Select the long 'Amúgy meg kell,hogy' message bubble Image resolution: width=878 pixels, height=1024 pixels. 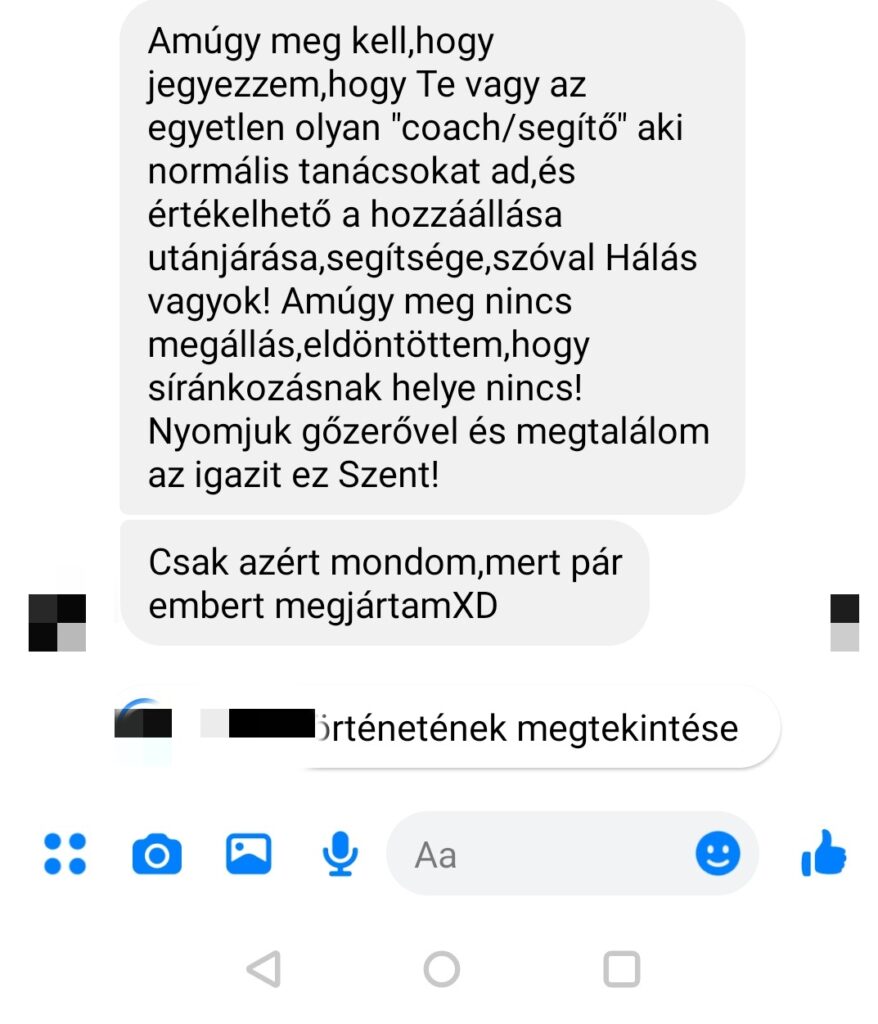[x=432, y=257]
